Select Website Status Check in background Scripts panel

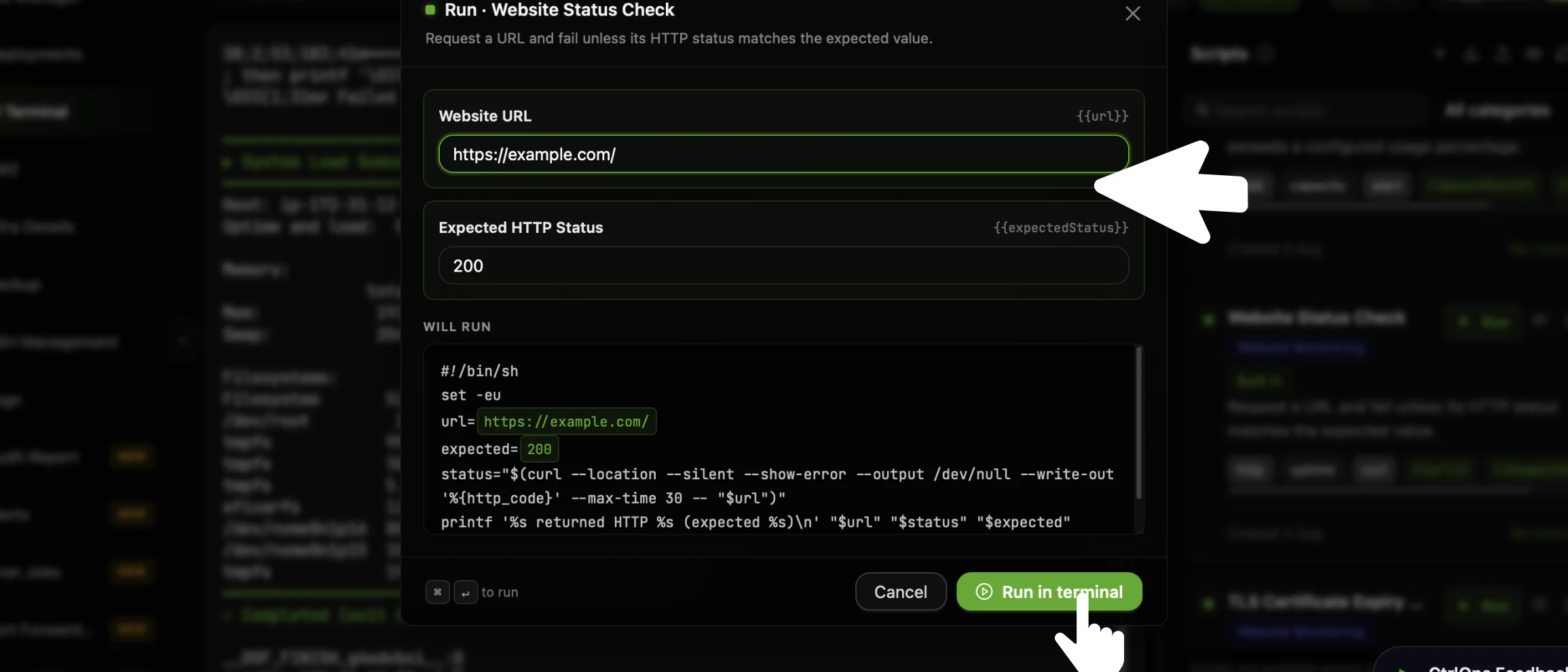coord(1316,318)
